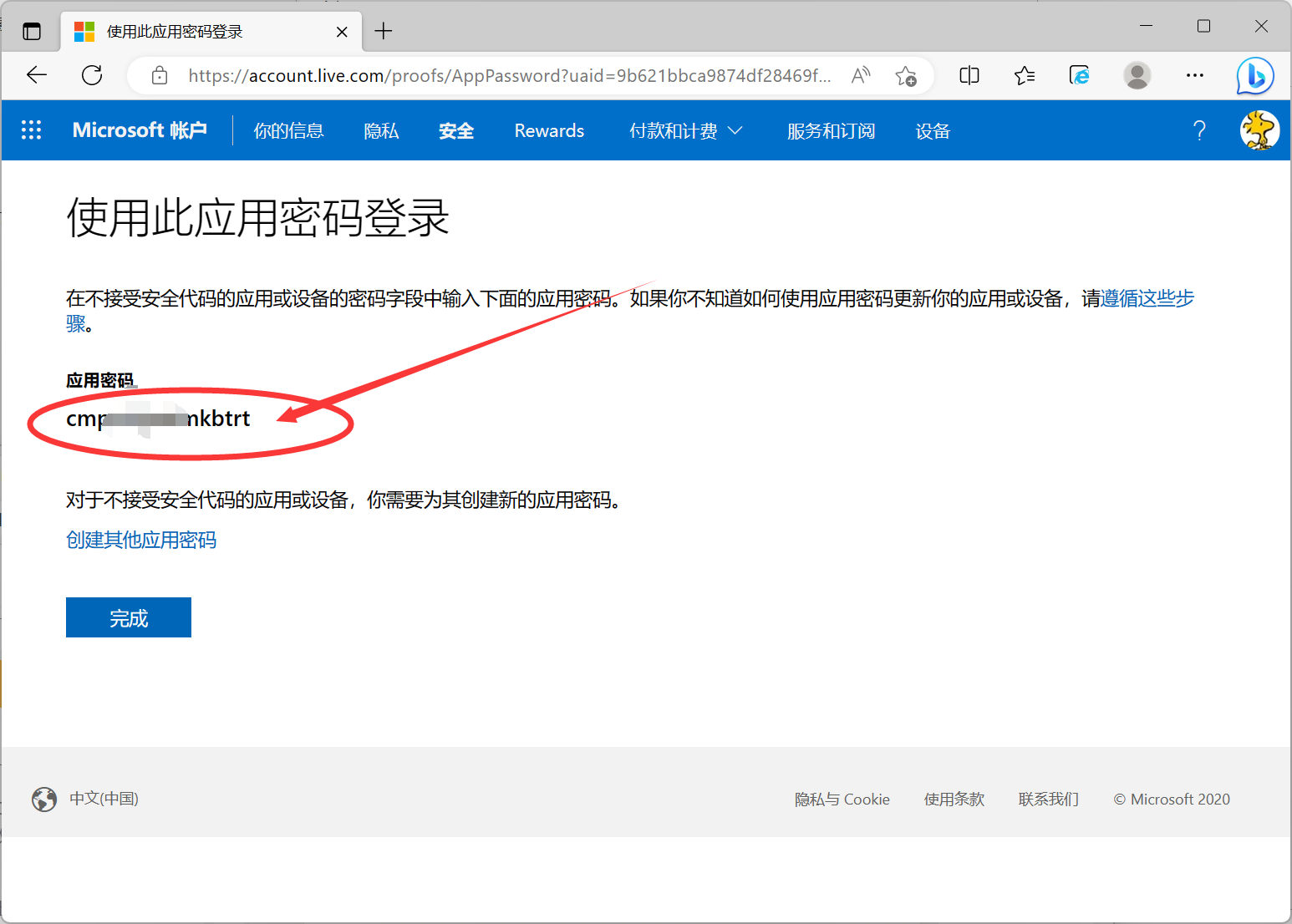The height and width of the screenshot is (924, 1292).
Task: Open the Settings and more ellipsis menu
Action: pos(1195,76)
